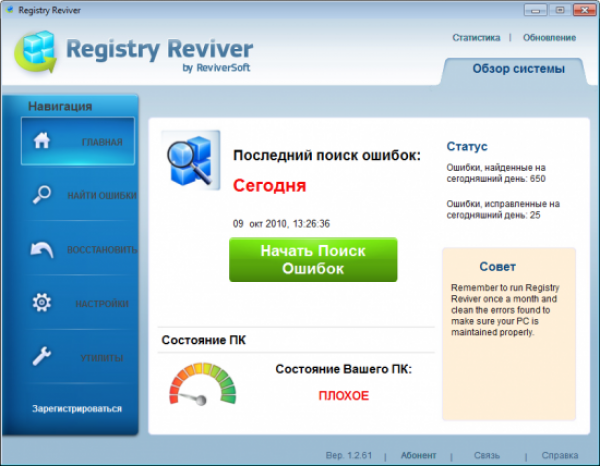Open Справка footer link

click(x=559, y=455)
